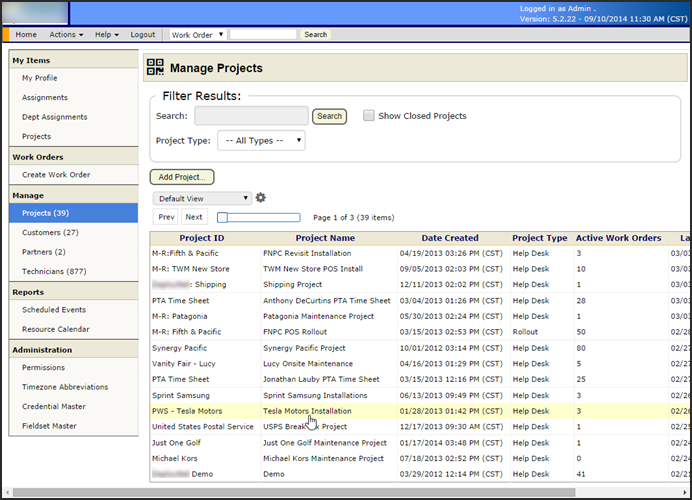Open Dept Assignments in sidebar
This screenshot has width=692, height=500.
pyautogui.click(x=55, y=117)
